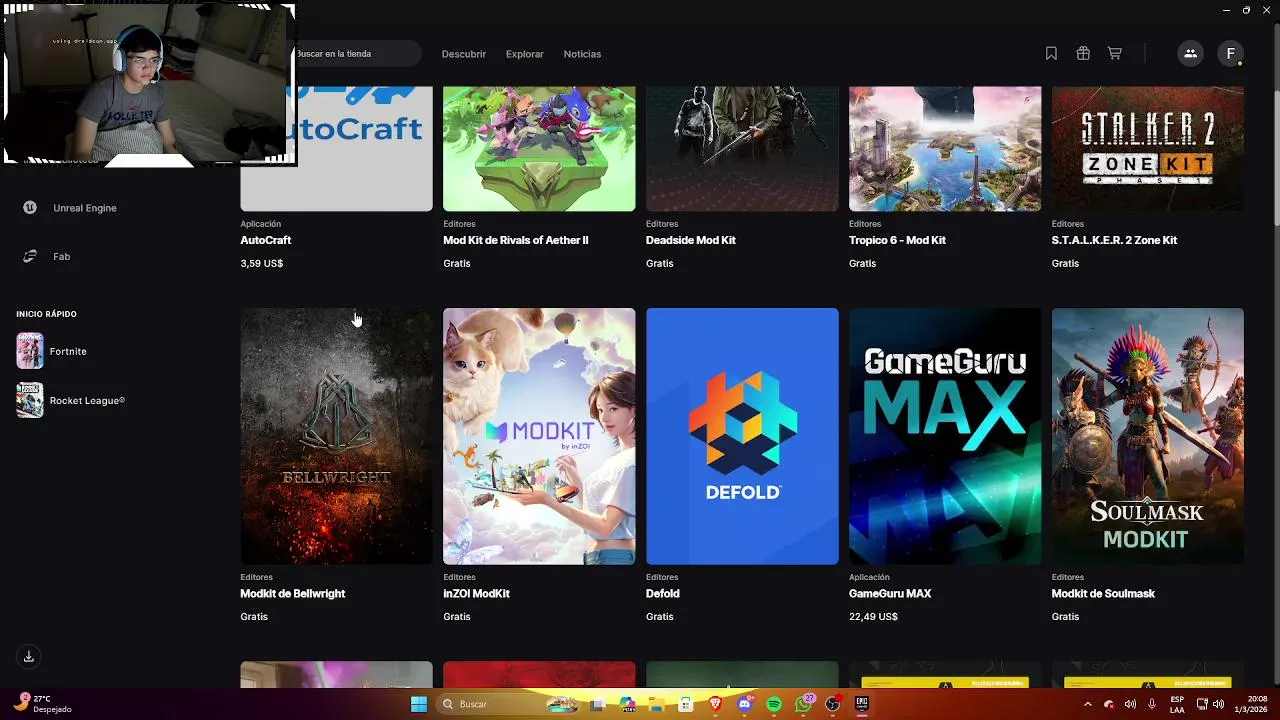
Task: Open the downloads arrow in the sidebar
Action: pyautogui.click(x=29, y=657)
